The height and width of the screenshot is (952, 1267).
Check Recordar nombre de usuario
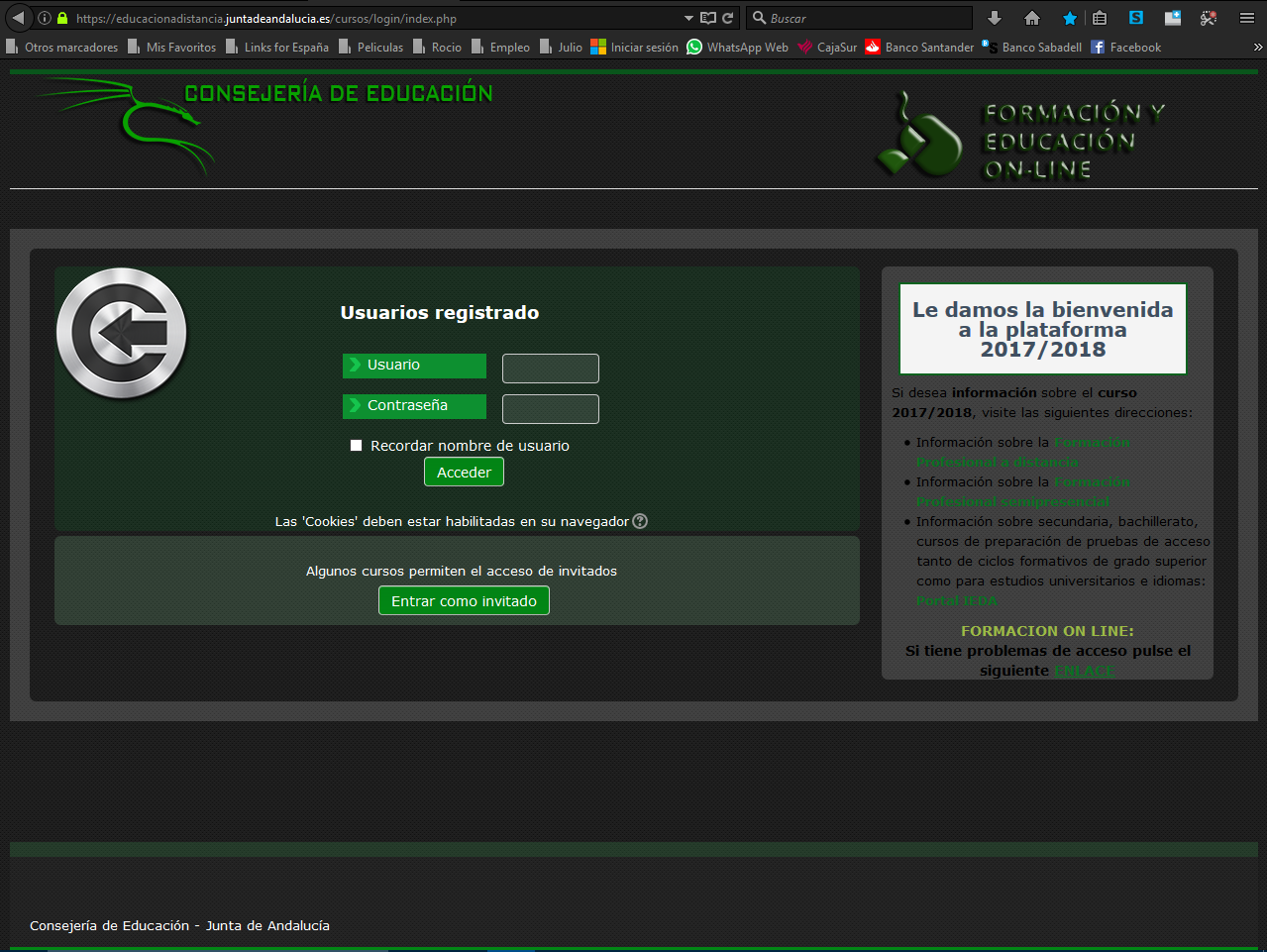[356, 446]
